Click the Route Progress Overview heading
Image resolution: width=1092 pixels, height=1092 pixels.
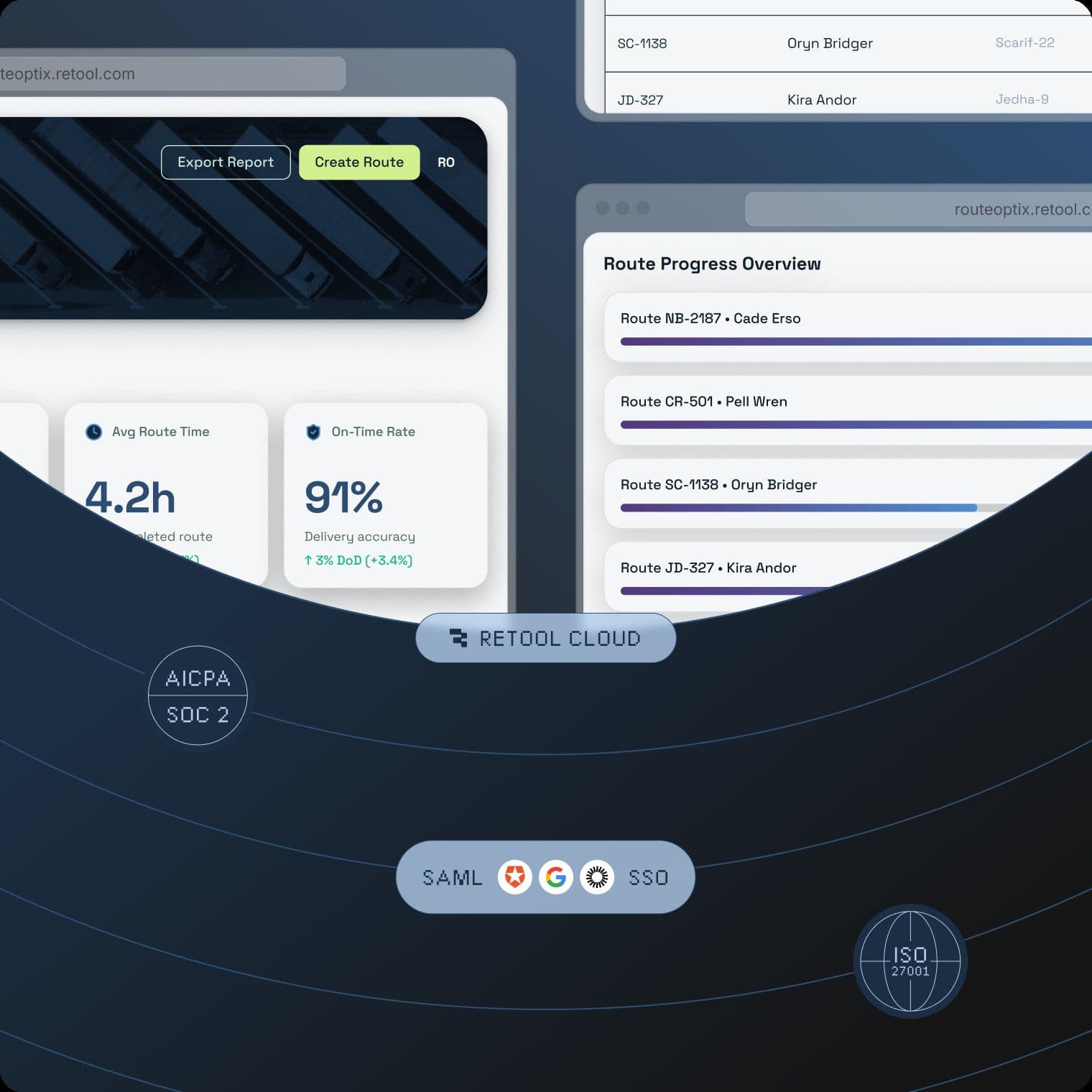[712, 264]
